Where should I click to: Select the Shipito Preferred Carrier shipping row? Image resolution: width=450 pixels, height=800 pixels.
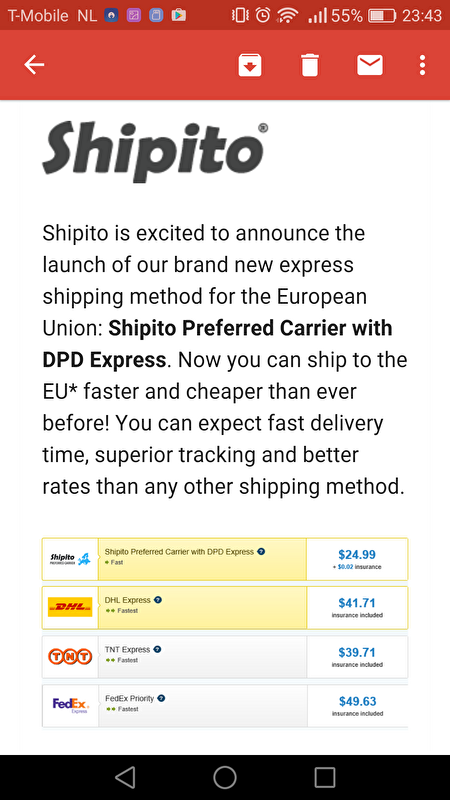click(225, 559)
